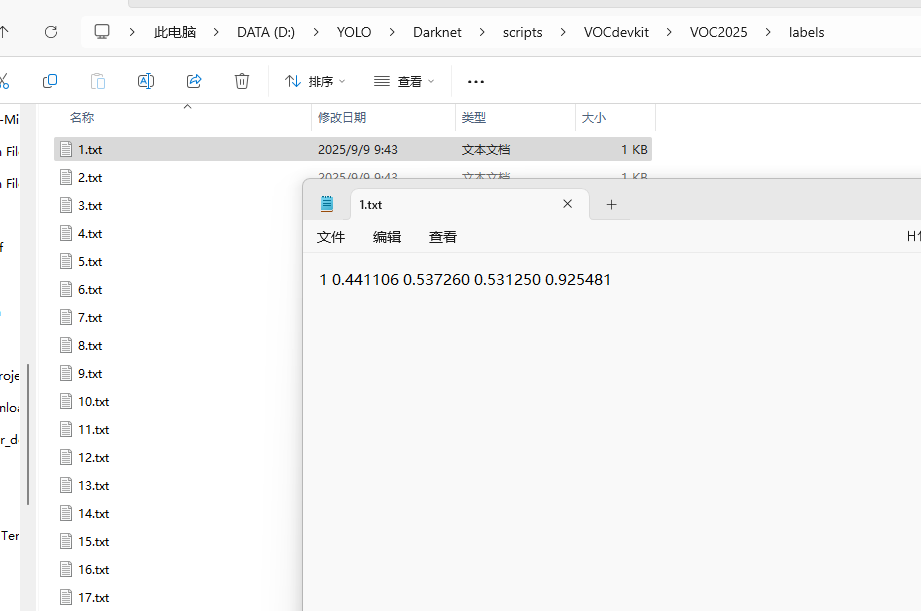This screenshot has width=921, height=611.
Task: Select file 3.txt in list
Action: [90, 206]
